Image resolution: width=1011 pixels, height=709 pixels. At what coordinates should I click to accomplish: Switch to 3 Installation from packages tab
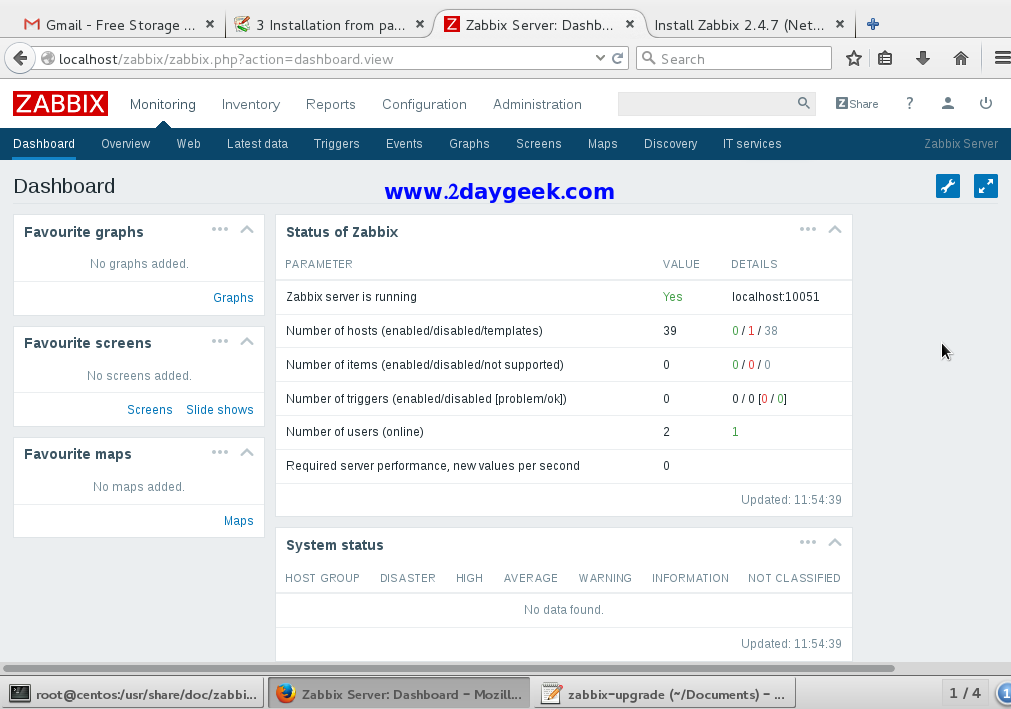click(329, 24)
